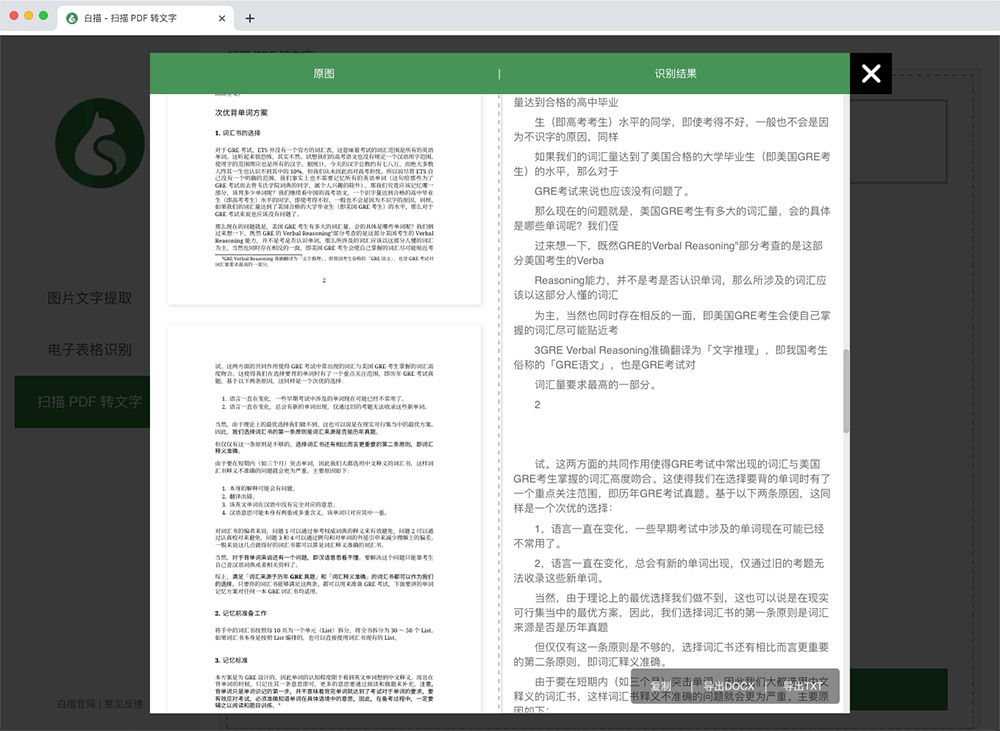Viewport: 1000px width, 731px height.
Task: Select 扫描 PDF 转文字 sidebar item
Action: coord(82,402)
